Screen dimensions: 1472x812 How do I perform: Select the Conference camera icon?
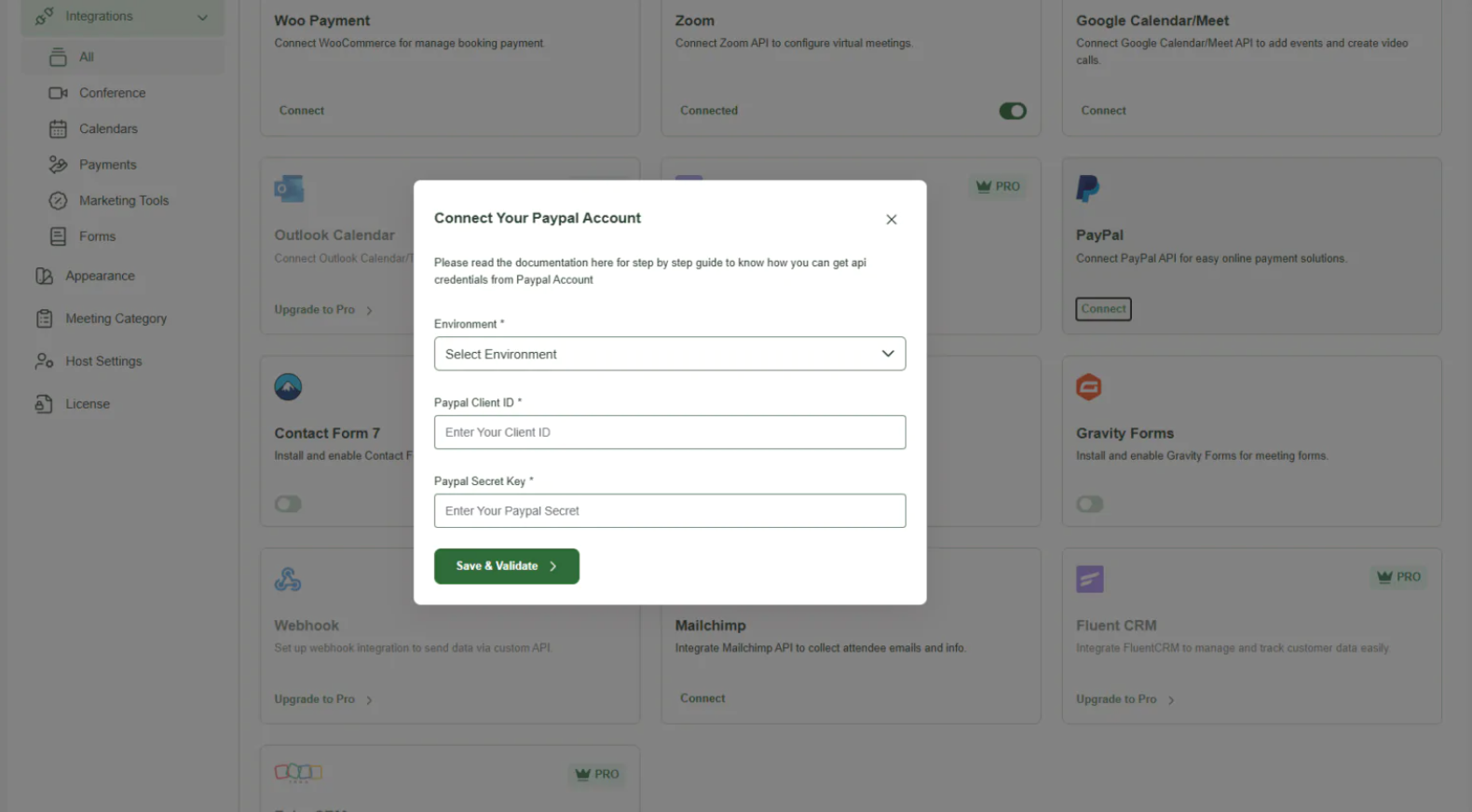point(58,93)
